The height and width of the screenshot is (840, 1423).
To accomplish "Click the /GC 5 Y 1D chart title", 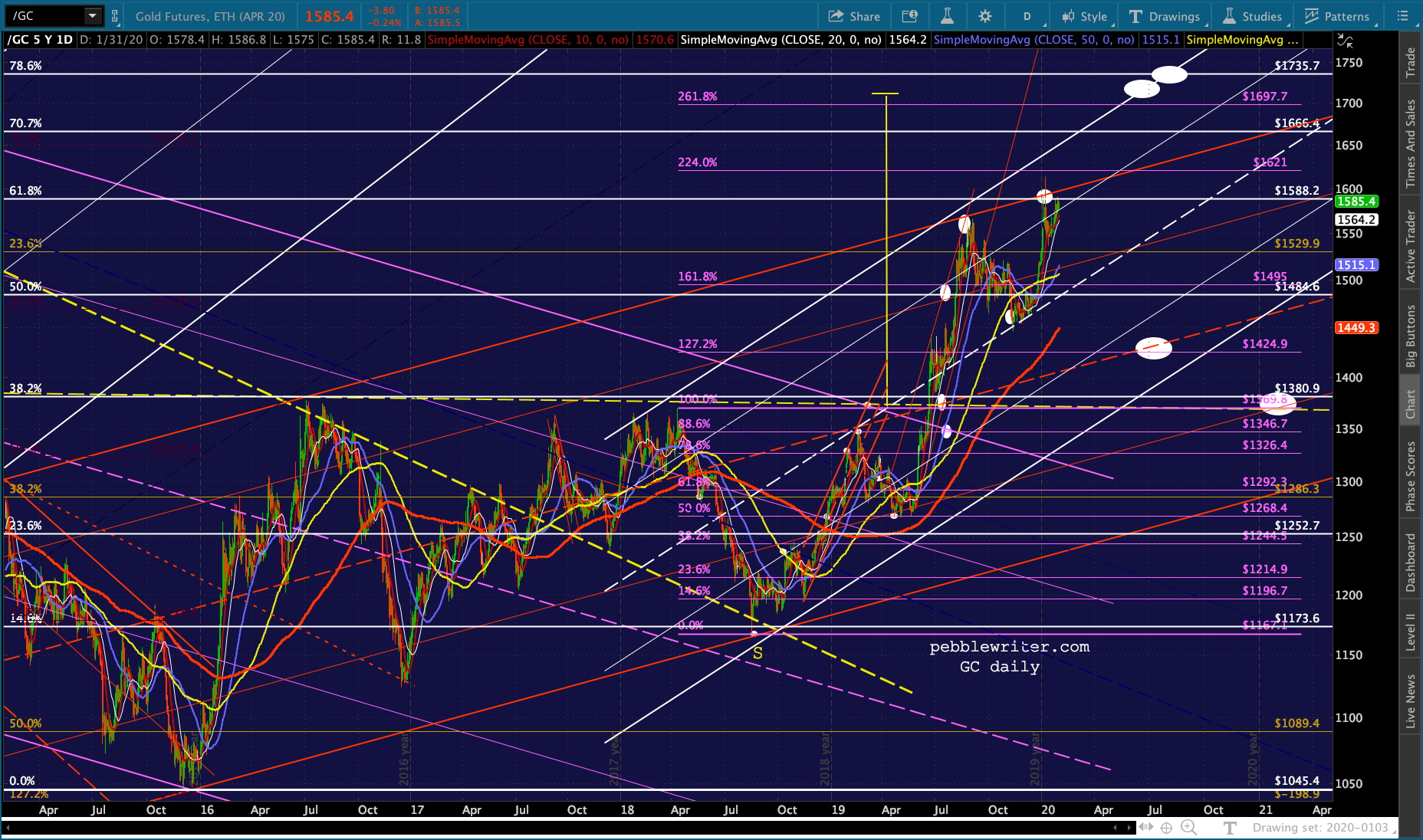I will pyautogui.click(x=40, y=39).
